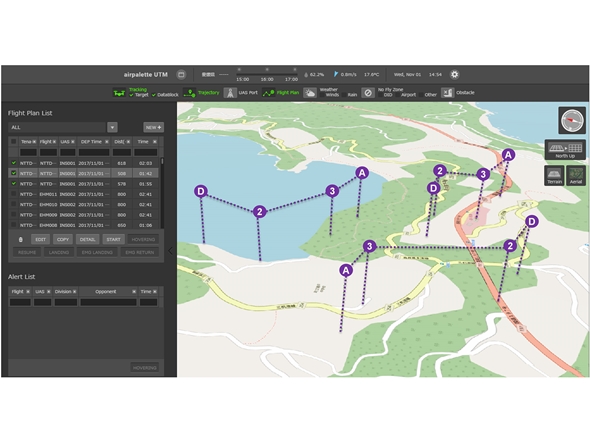Enable the Rain weather checkbox
The image size is (590, 442).
(344, 95)
